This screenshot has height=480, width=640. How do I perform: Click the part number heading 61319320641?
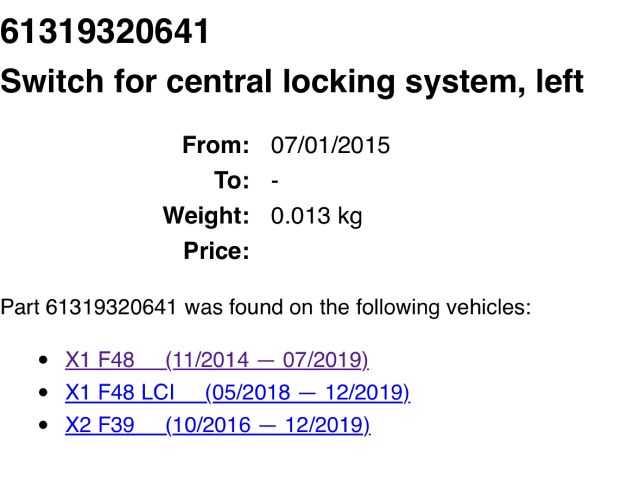[105, 32]
